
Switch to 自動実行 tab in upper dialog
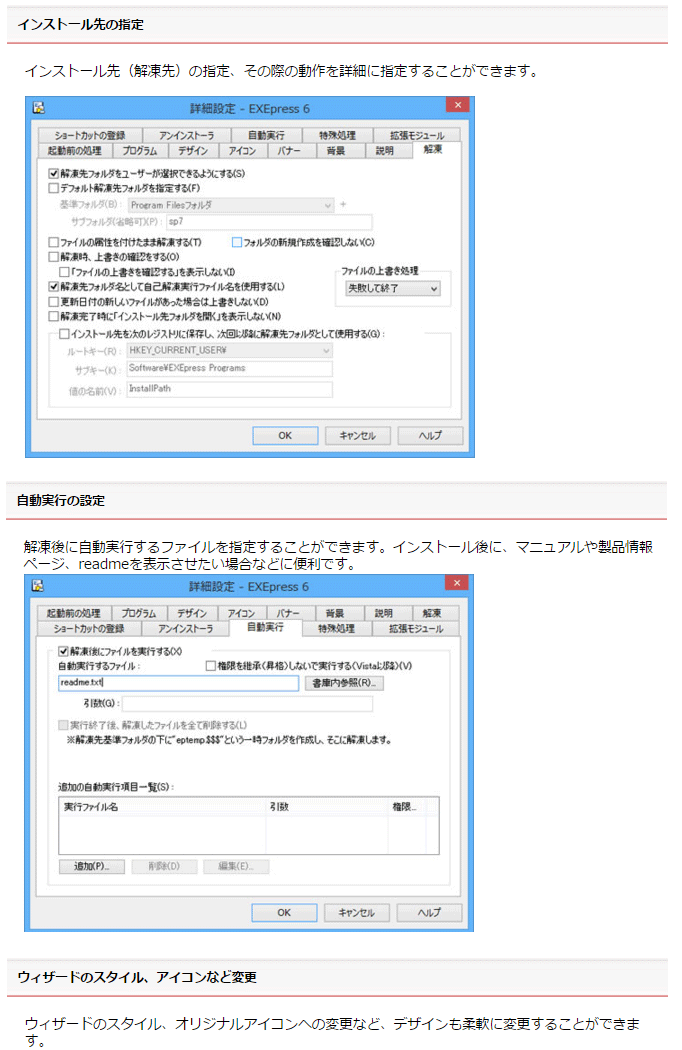point(266,135)
